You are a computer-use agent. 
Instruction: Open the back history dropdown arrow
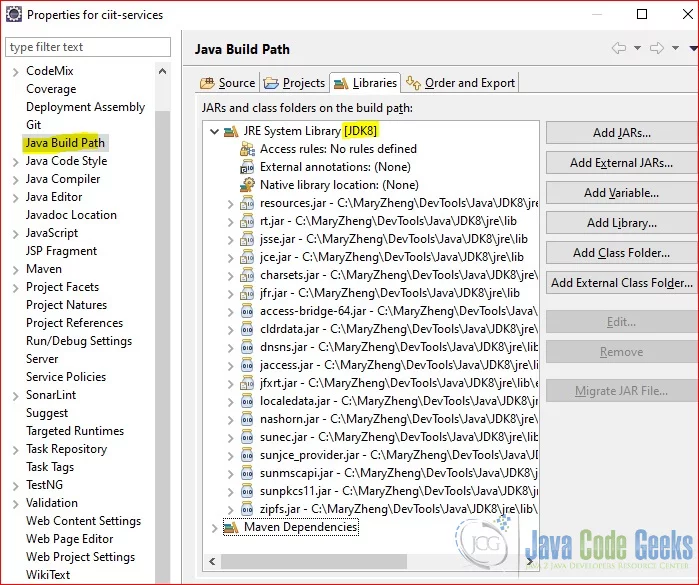(637, 48)
